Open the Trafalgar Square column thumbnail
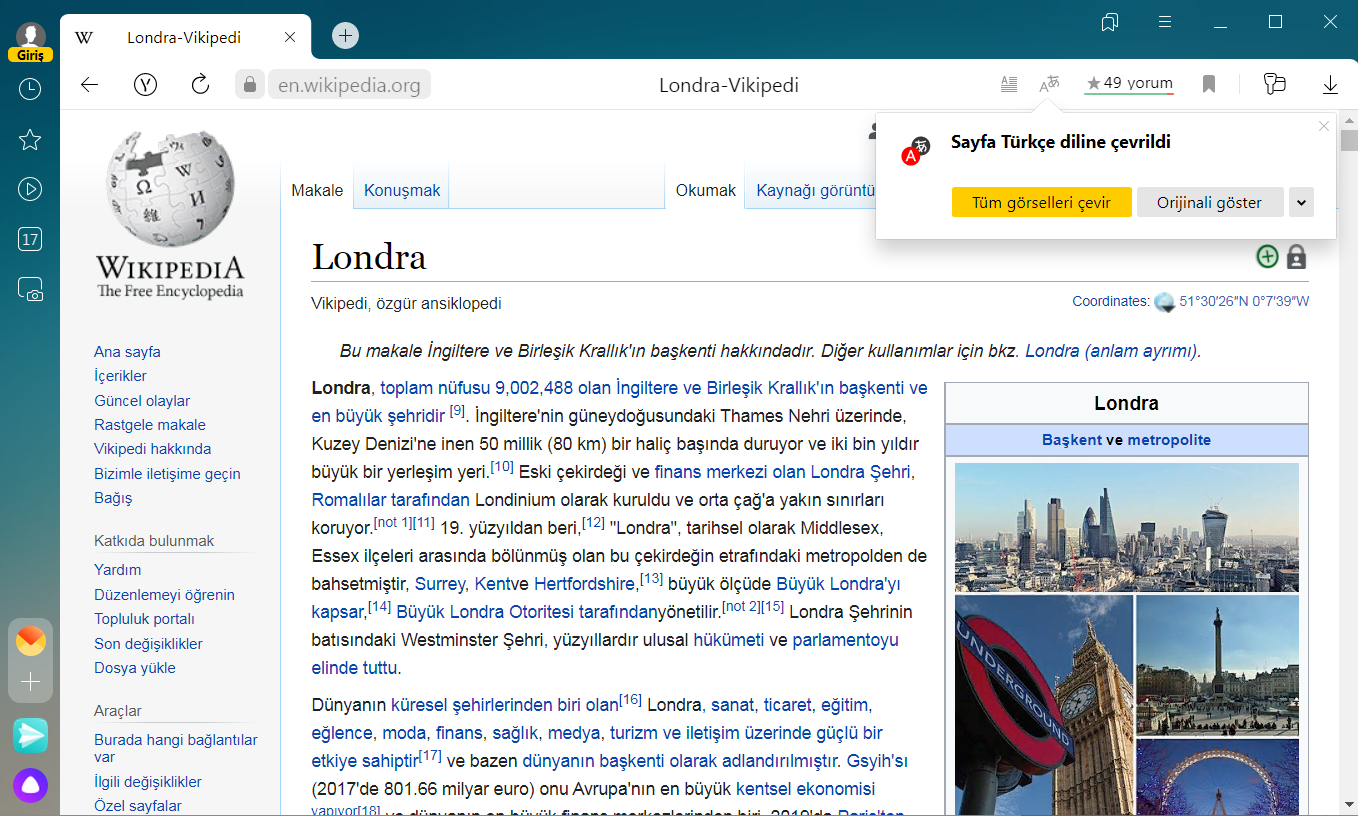Viewport: 1358px width, 816px height. (1217, 665)
